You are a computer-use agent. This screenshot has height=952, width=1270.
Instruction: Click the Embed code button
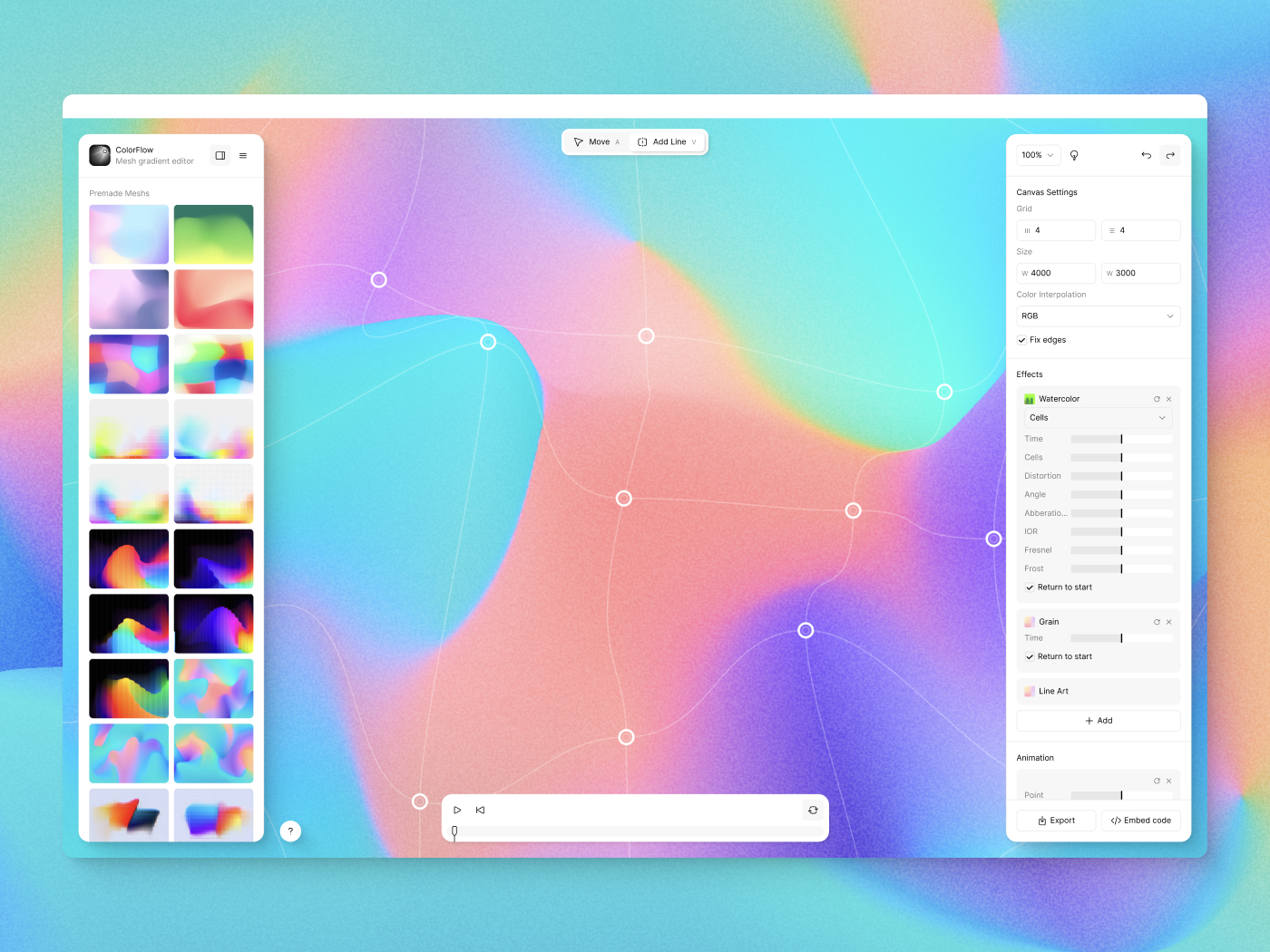pyautogui.click(x=1140, y=821)
